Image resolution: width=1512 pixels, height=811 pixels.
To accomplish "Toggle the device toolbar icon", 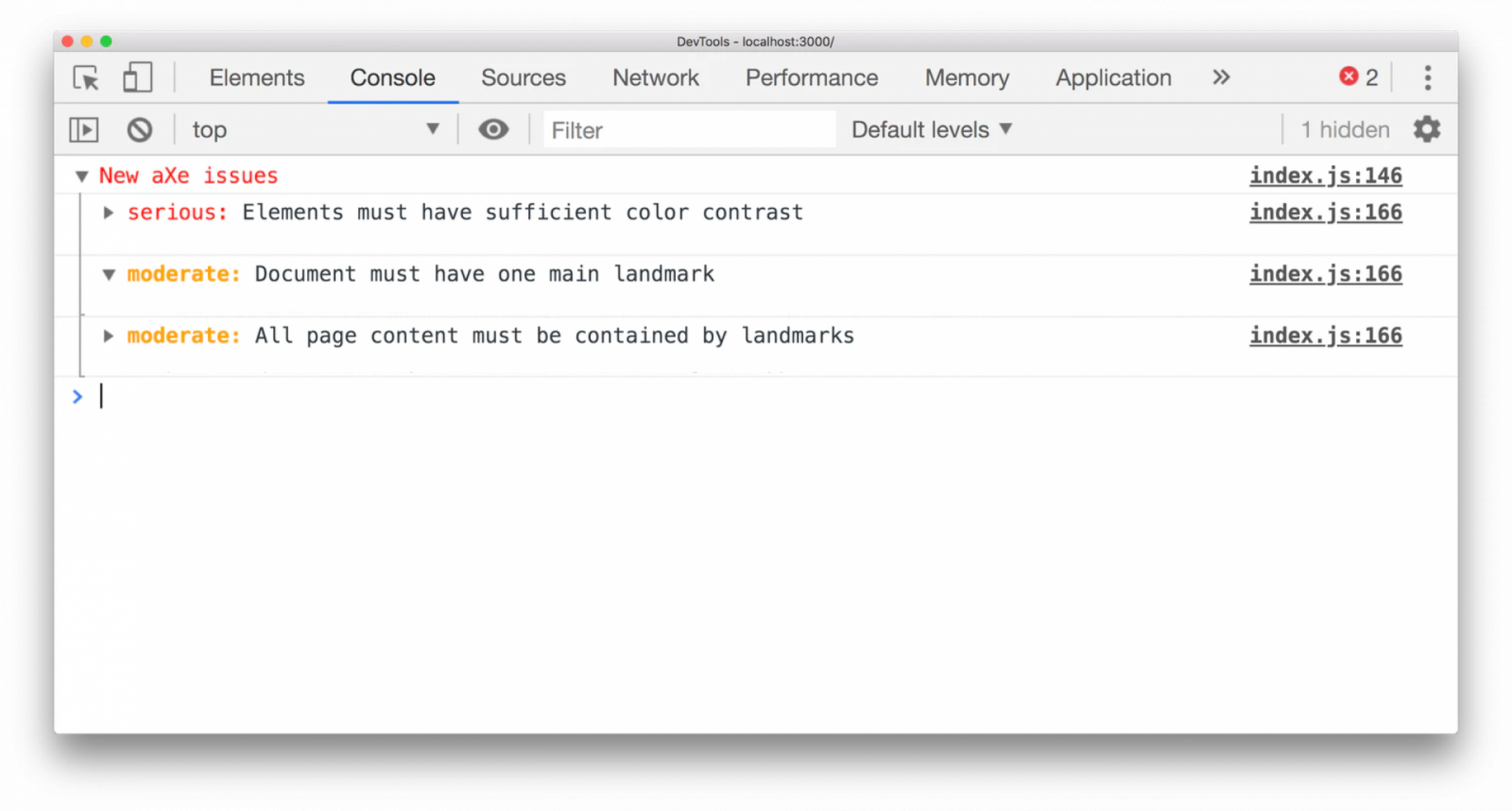I will [x=137, y=78].
